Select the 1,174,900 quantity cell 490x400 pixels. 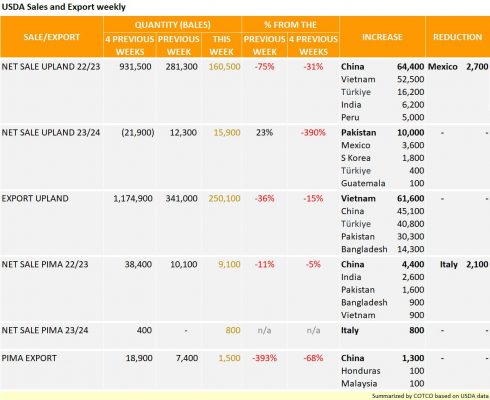point(133,199)
